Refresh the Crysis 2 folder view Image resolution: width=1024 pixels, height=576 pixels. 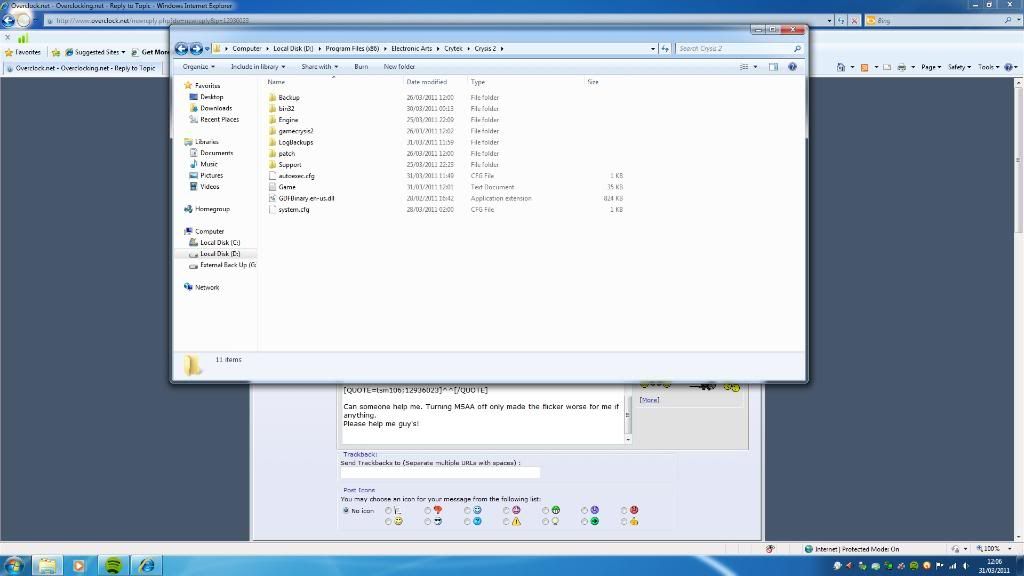(x=665, y=48)
